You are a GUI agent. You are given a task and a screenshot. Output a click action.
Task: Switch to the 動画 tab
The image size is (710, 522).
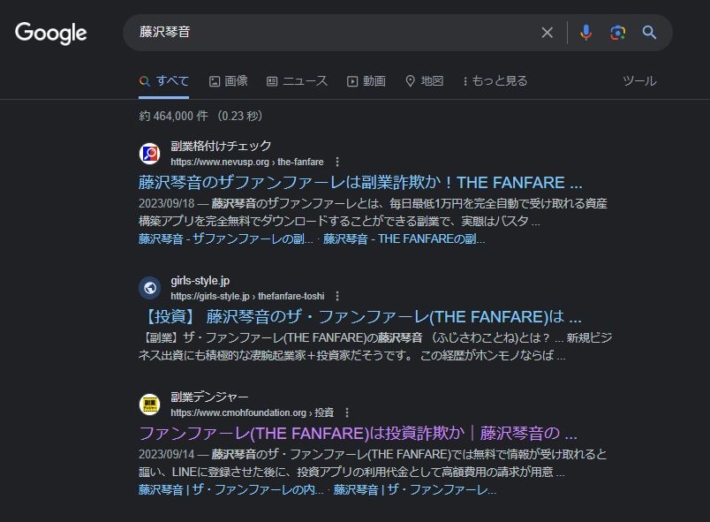coord(366,81)
